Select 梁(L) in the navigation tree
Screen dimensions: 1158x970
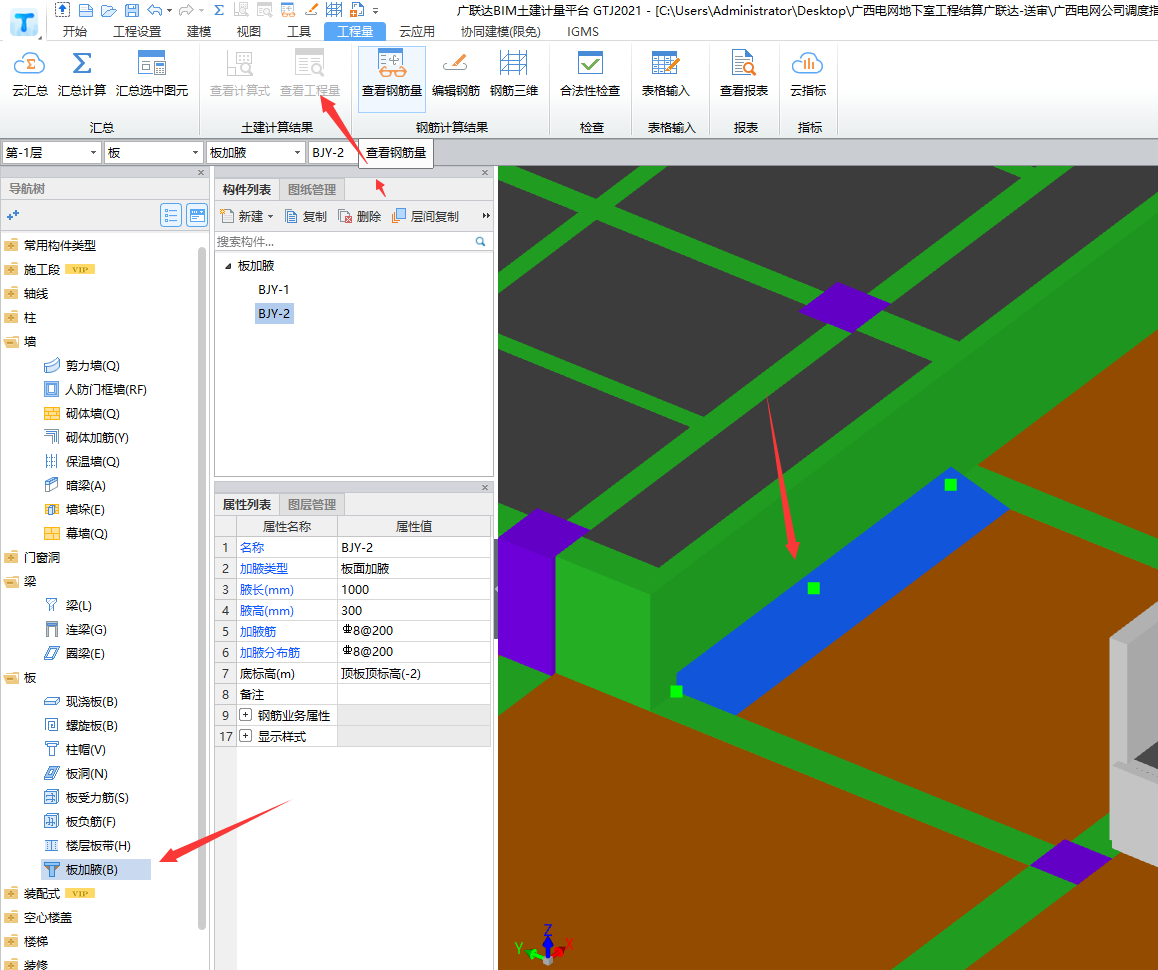point(78,606)
